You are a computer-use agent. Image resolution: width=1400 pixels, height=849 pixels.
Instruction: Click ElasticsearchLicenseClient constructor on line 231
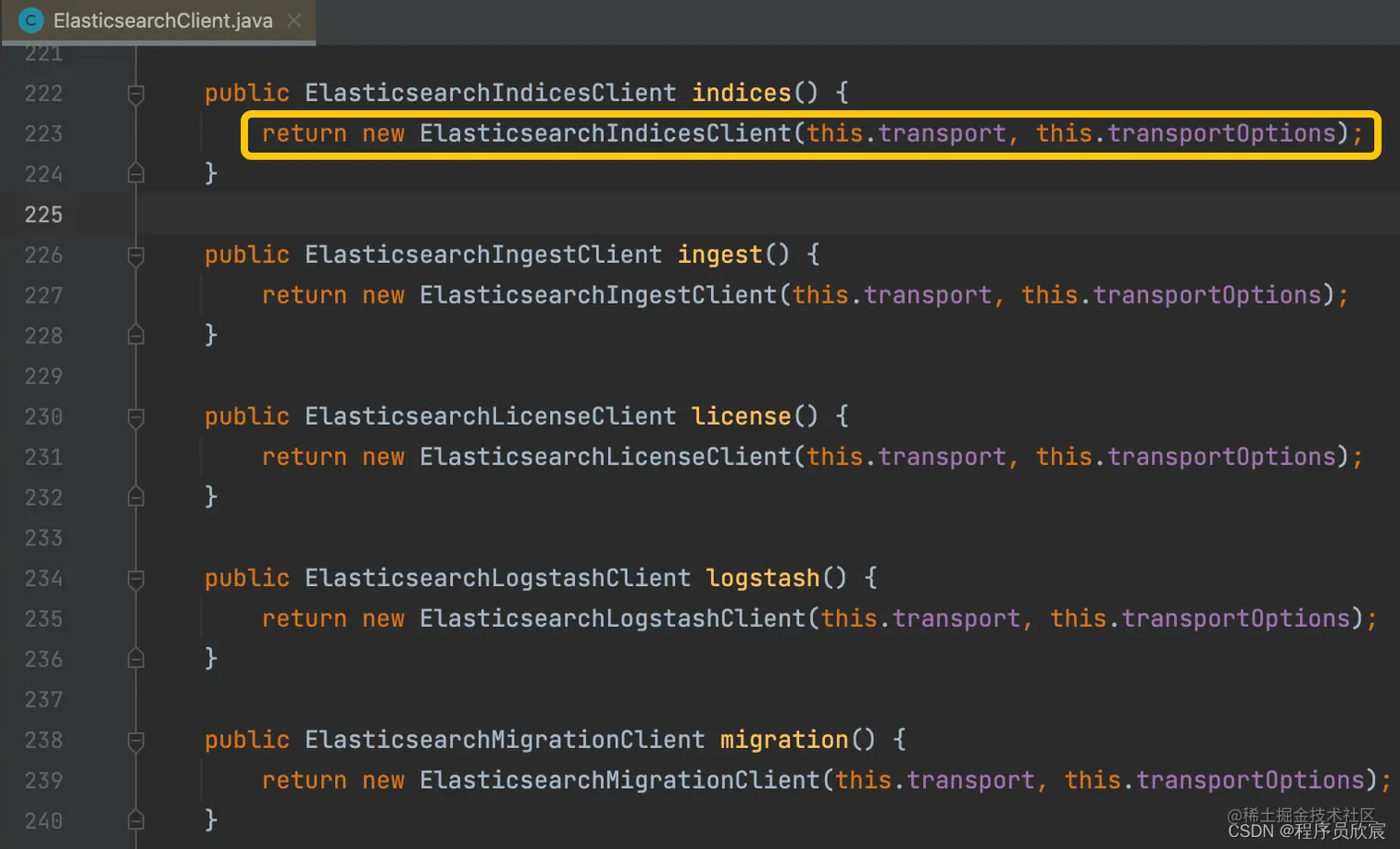(606, 456)
